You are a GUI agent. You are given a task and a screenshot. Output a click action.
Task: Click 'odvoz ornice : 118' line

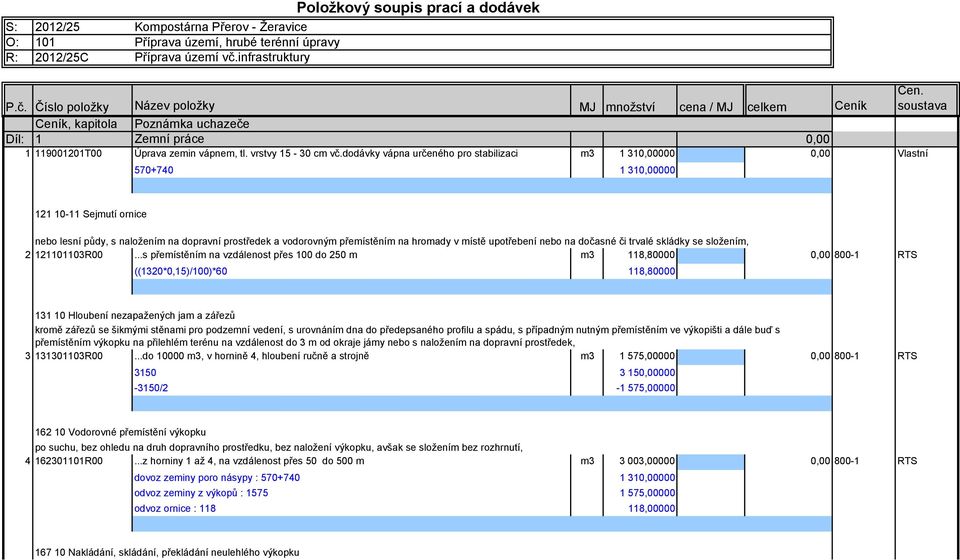pos(174,508)
